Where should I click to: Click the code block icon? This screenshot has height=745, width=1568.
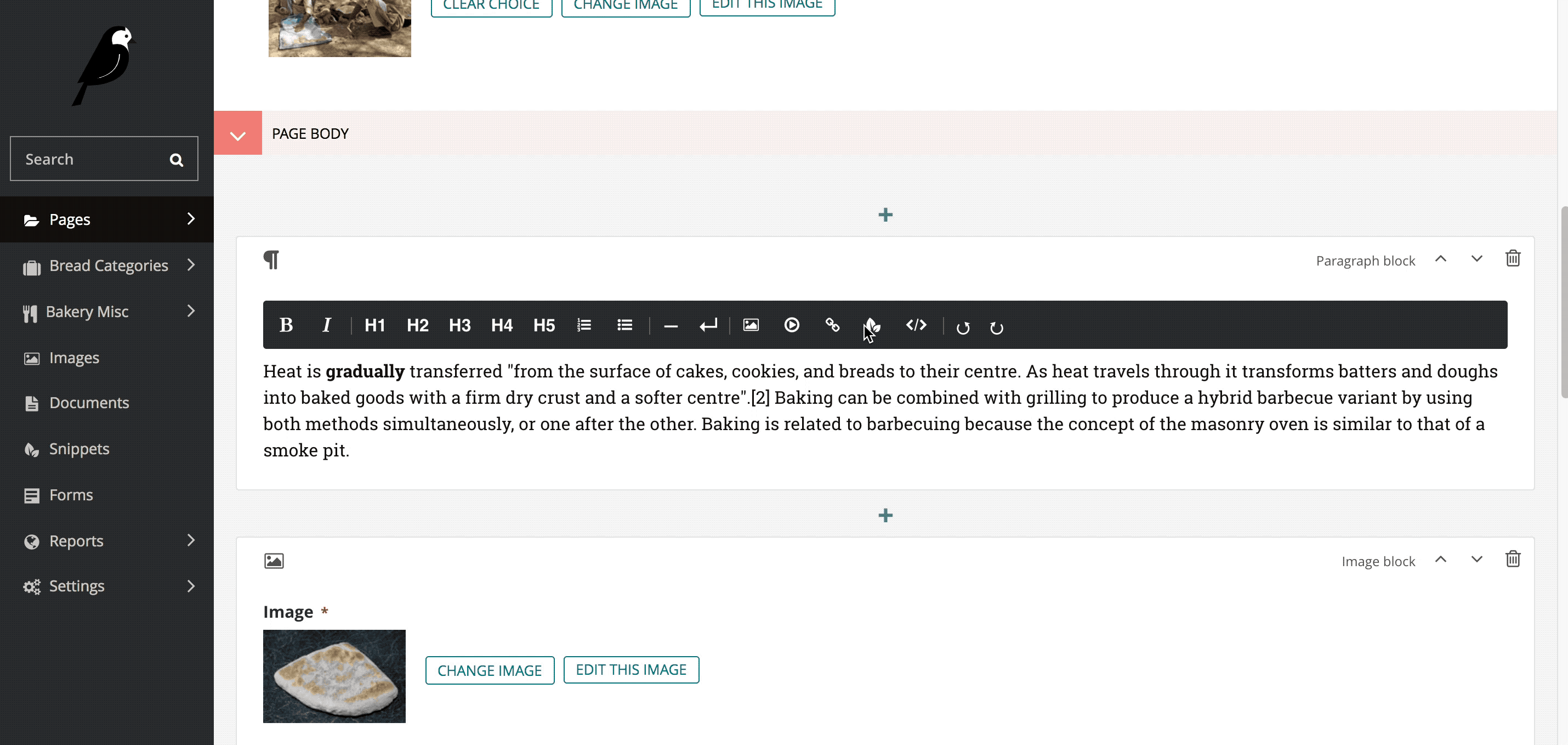[x=915, y=325]
